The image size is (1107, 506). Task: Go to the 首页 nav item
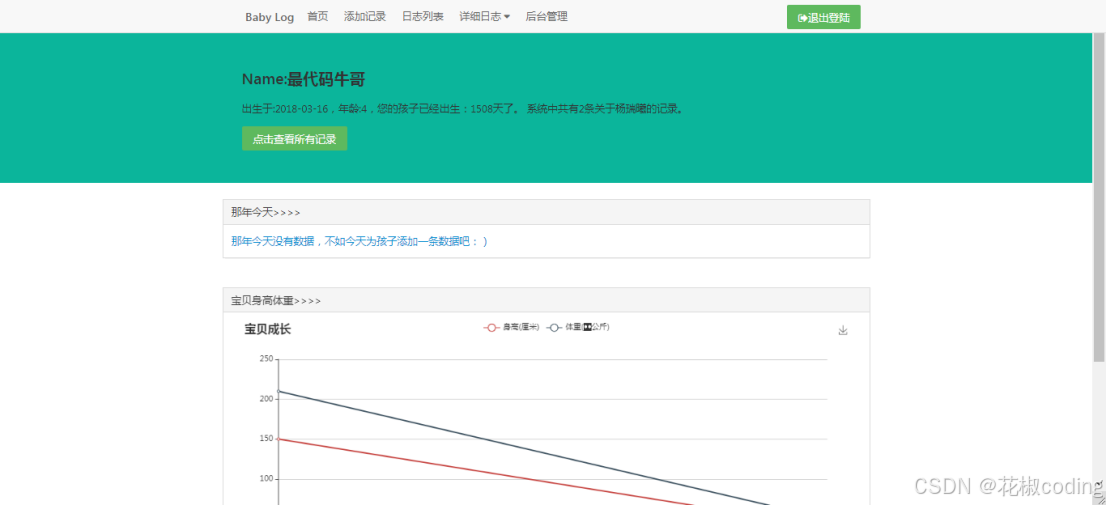318,17
